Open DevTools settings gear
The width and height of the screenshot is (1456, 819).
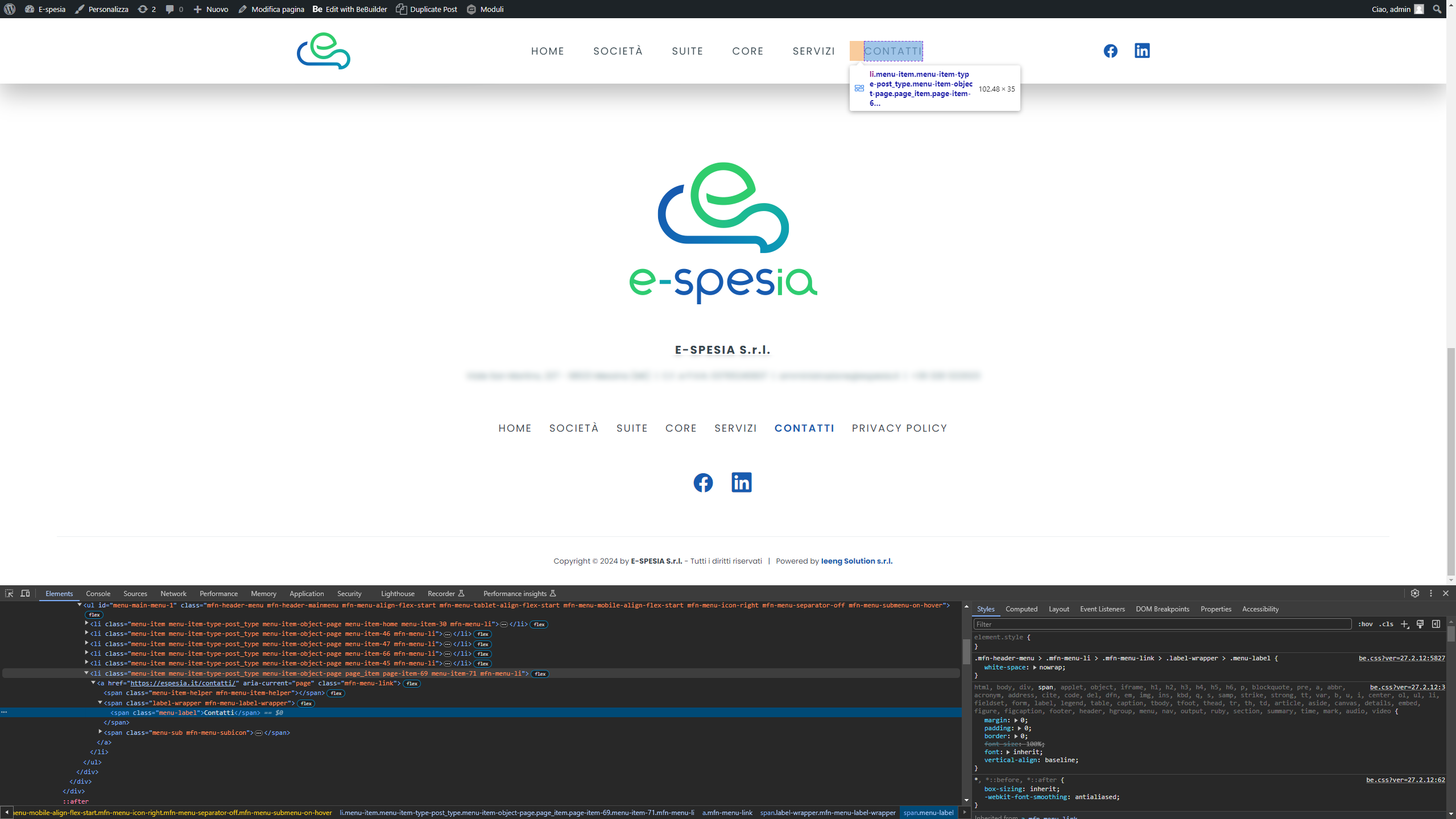[x=1415, y=593]
